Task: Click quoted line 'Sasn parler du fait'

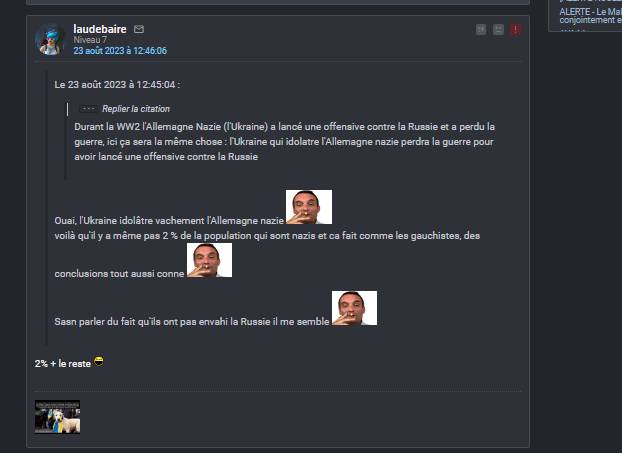Action: point(192,321)
